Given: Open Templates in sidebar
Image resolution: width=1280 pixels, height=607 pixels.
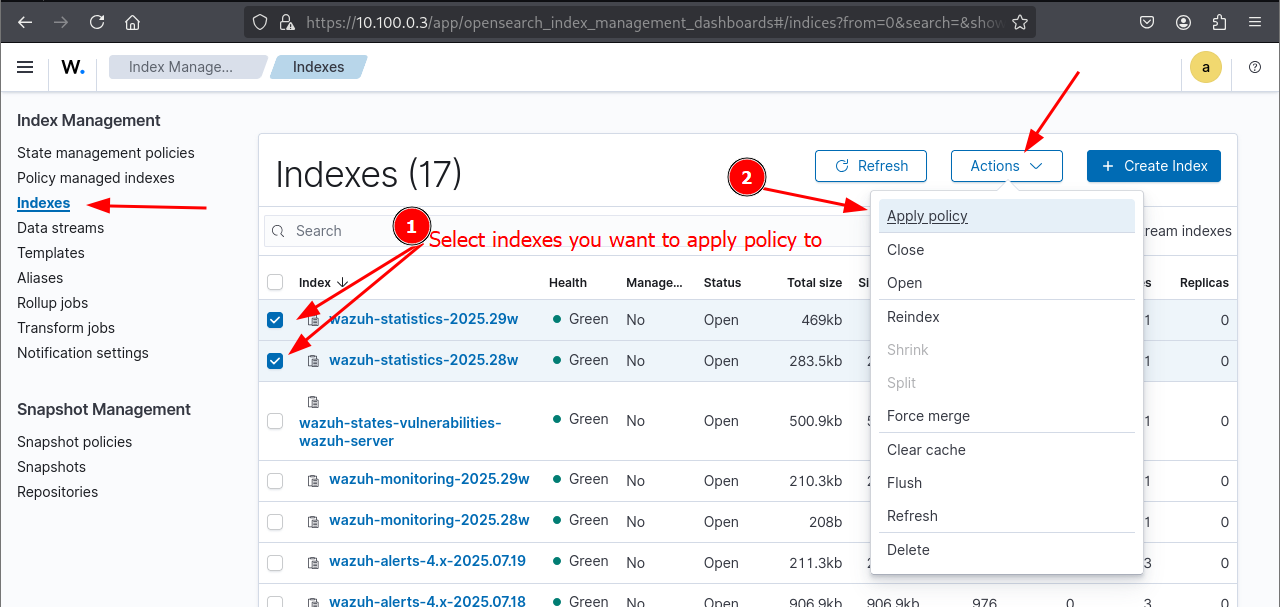Looking at the screenshot, I should [51, 253].
